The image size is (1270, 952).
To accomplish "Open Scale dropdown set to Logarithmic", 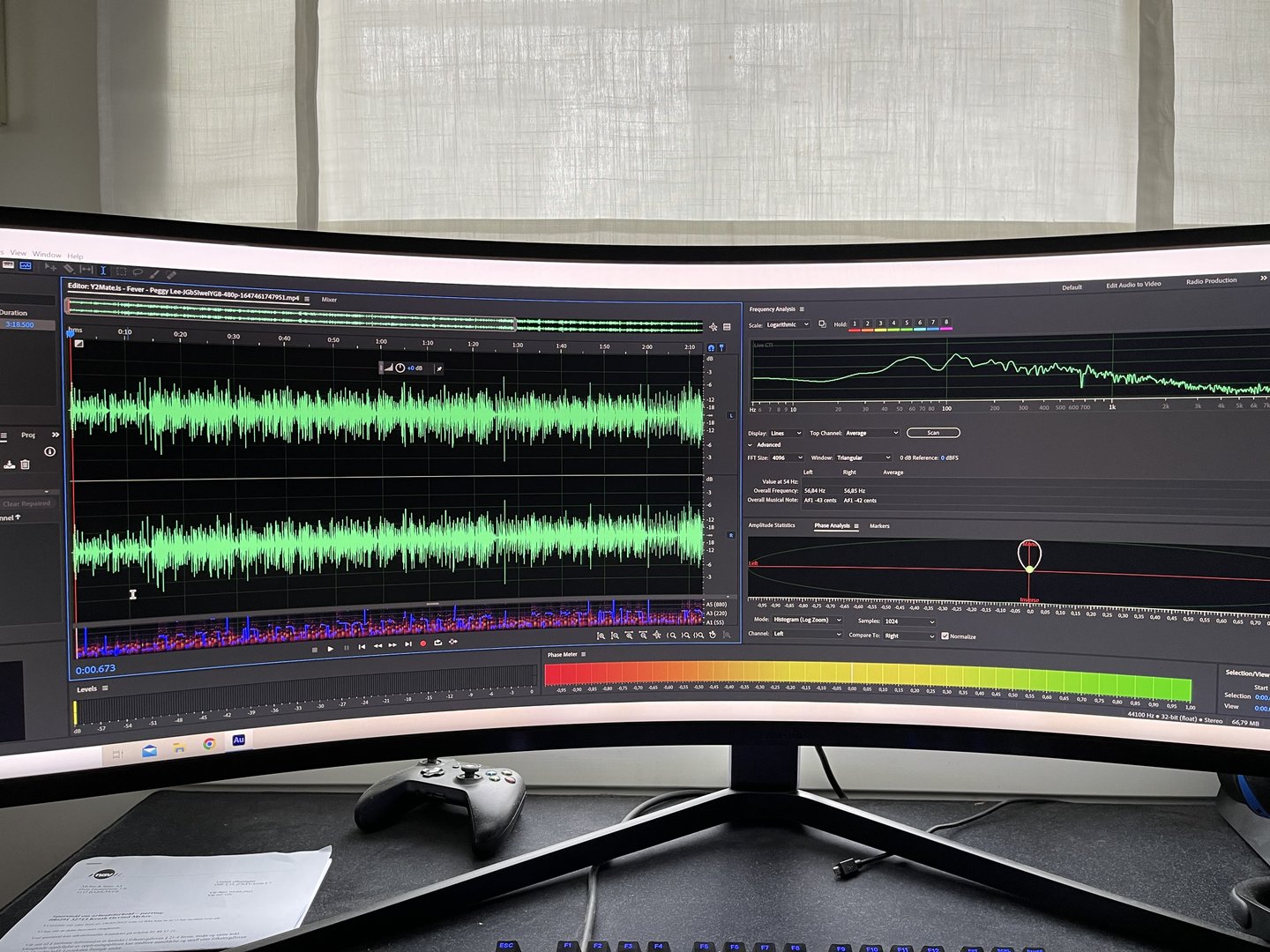I will pos(788,324).
